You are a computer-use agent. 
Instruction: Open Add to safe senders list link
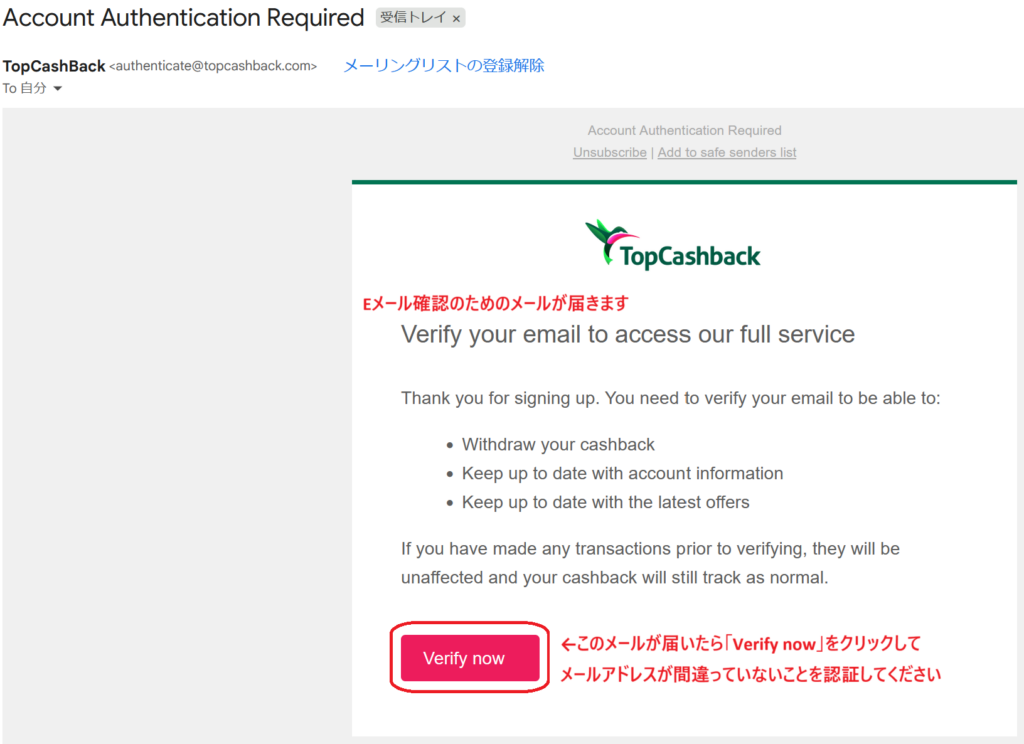point(727,152)
